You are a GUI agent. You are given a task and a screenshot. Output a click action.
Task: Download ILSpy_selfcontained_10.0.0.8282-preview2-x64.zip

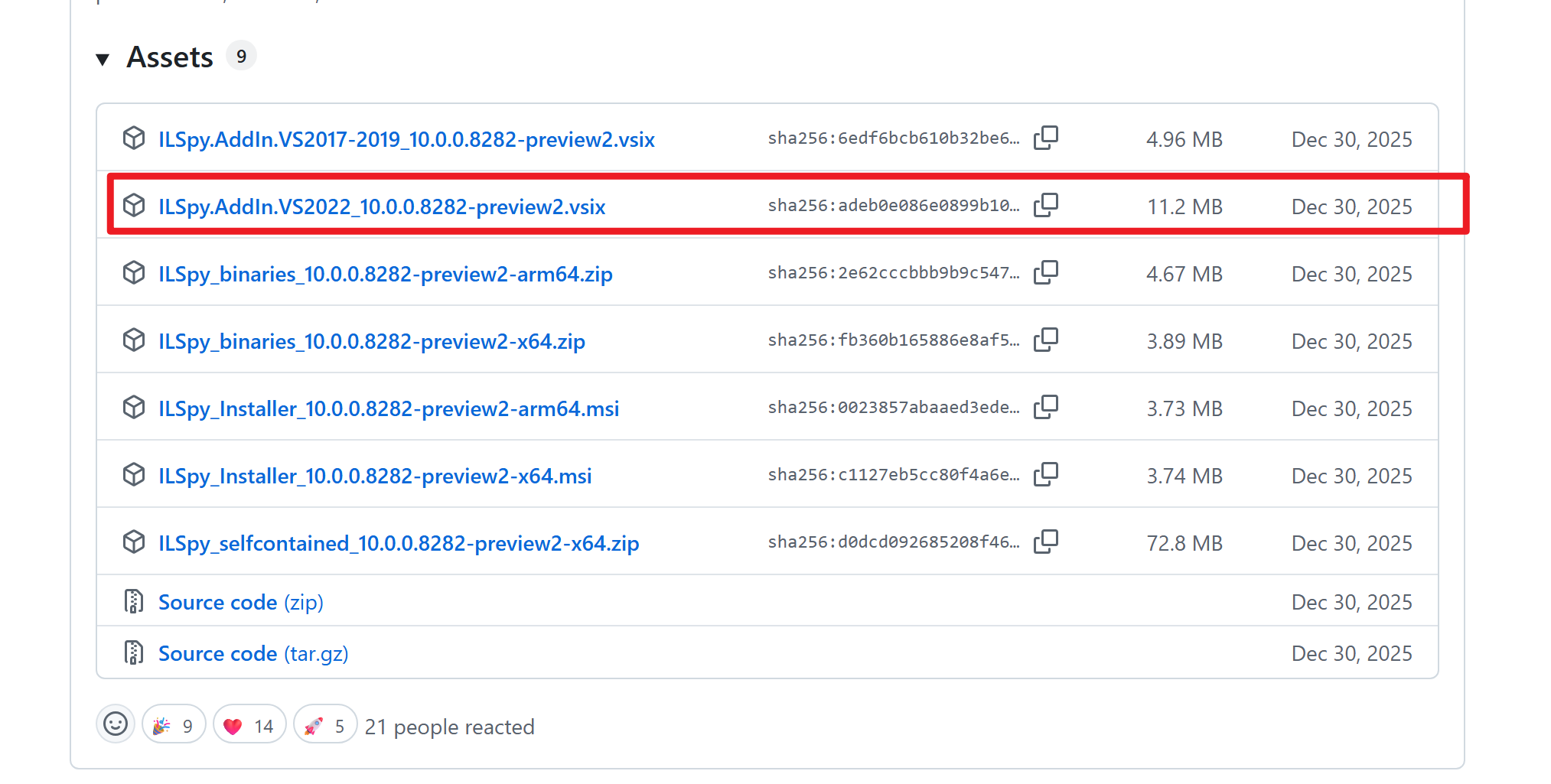(399, 544)
